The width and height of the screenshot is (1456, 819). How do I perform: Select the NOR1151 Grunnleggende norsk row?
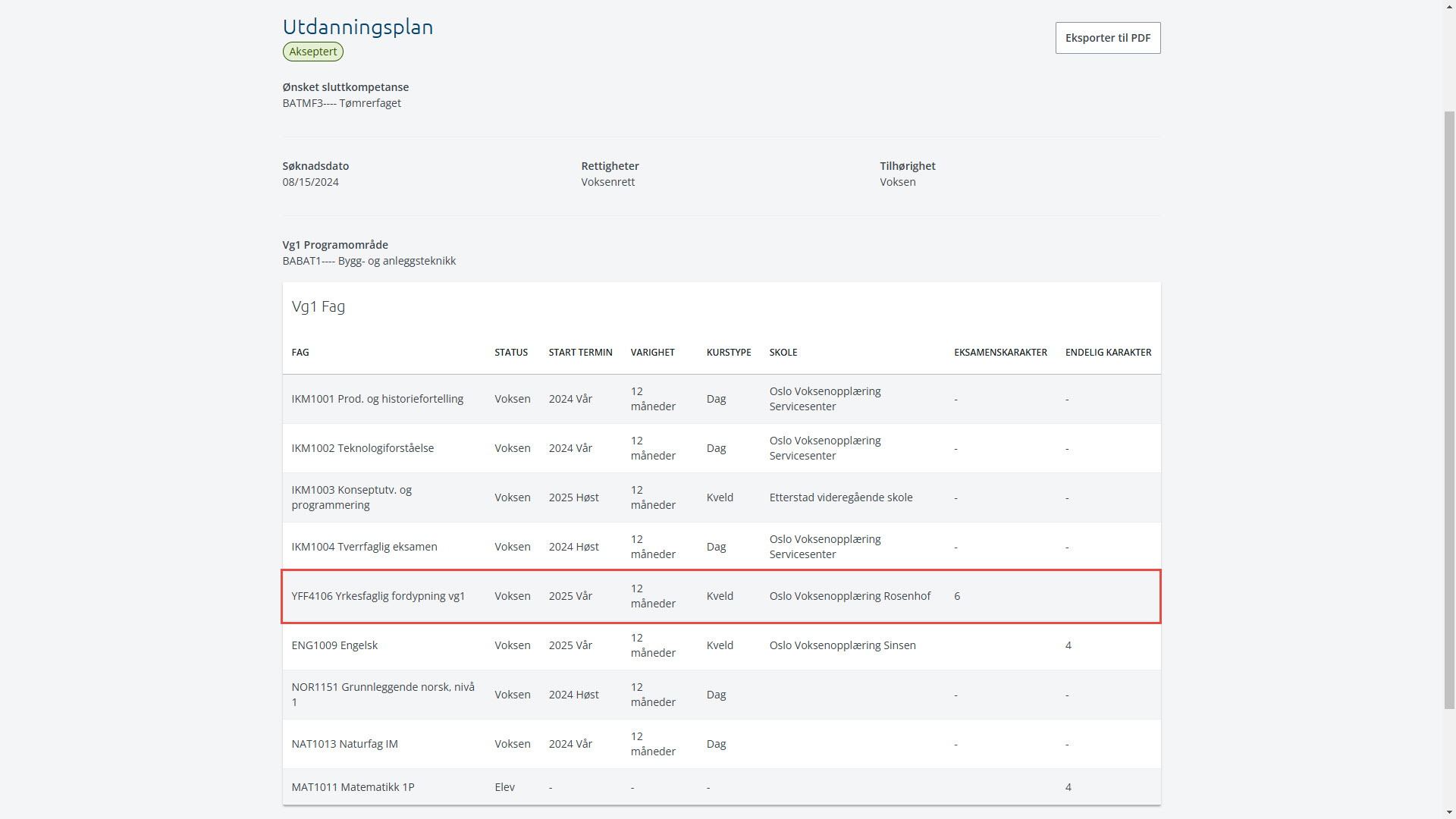point(382,695)
